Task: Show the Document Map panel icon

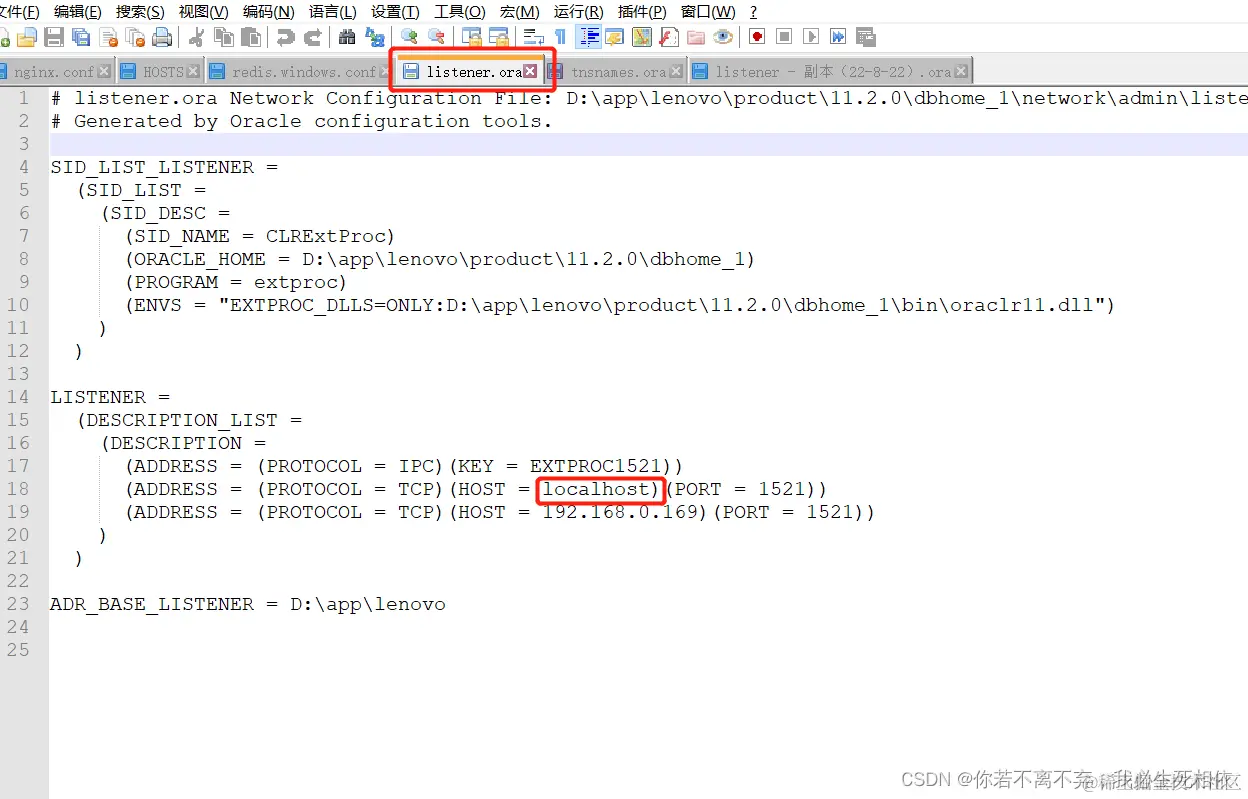Action: tap(641, 37)
